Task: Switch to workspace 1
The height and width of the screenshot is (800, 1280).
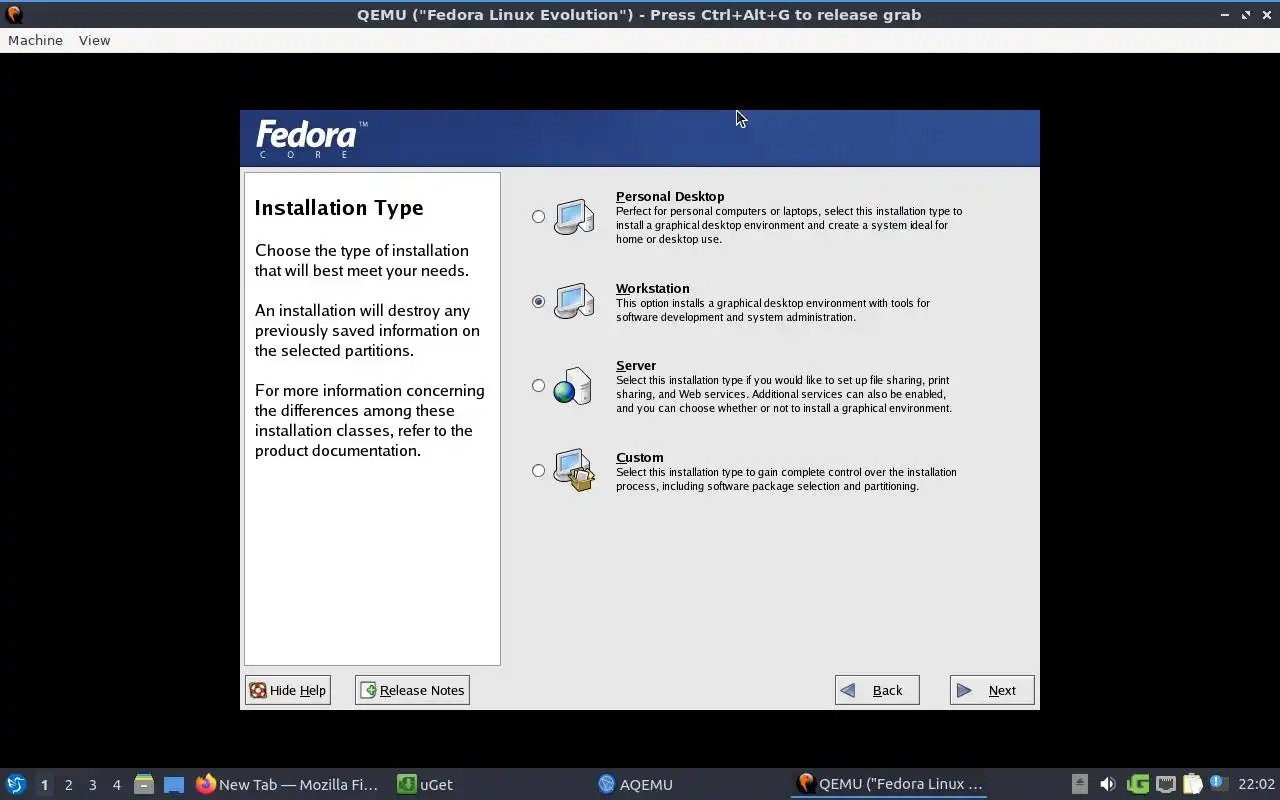Action: coord(44,785)
